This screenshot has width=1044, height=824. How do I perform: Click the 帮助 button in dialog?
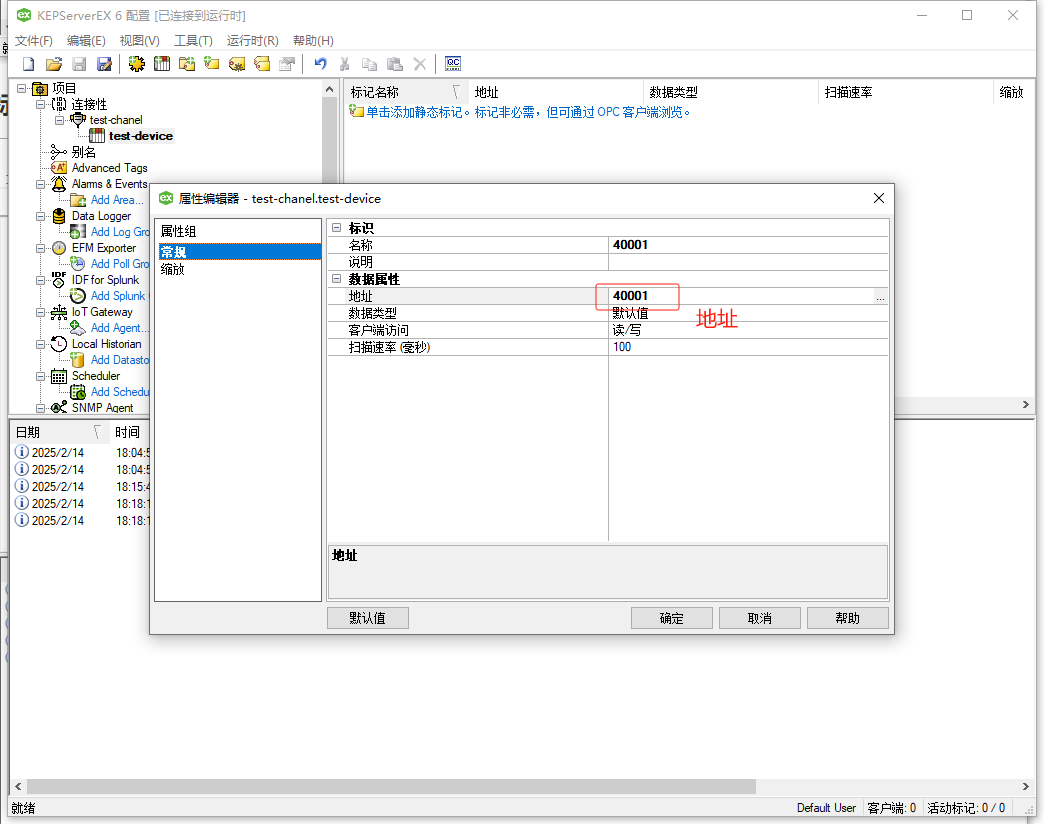tap(848, 618)
